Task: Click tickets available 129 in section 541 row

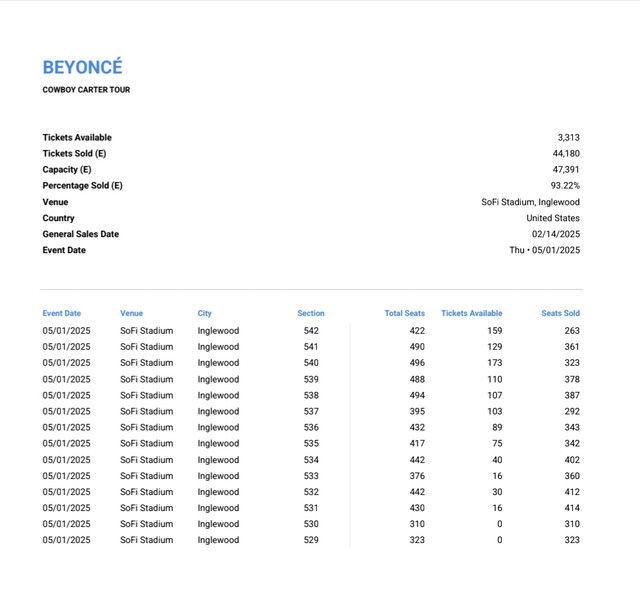Action: click(495, 346)
